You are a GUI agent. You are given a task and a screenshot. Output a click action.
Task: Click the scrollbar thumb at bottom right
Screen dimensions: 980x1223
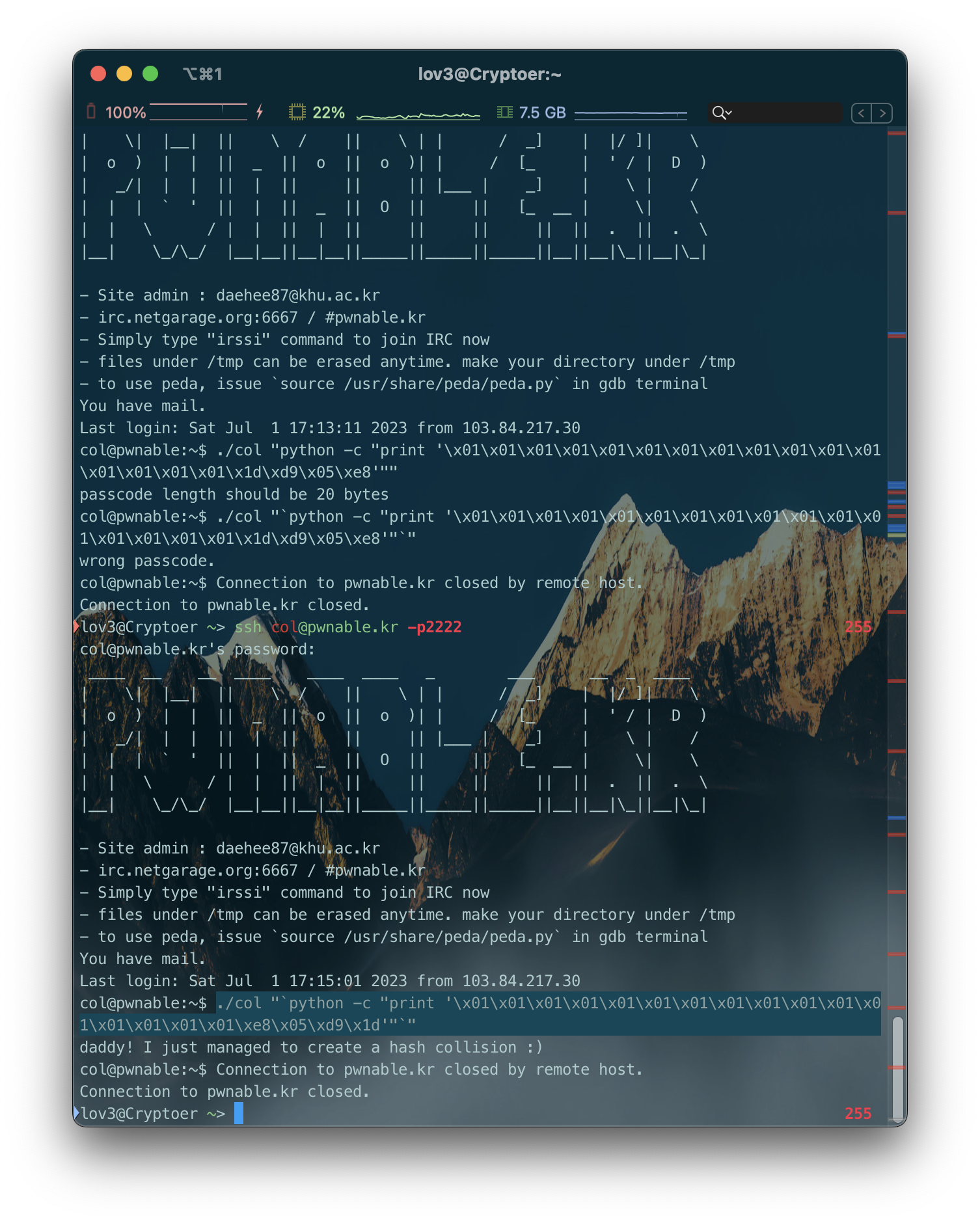tap(897, 1067)
